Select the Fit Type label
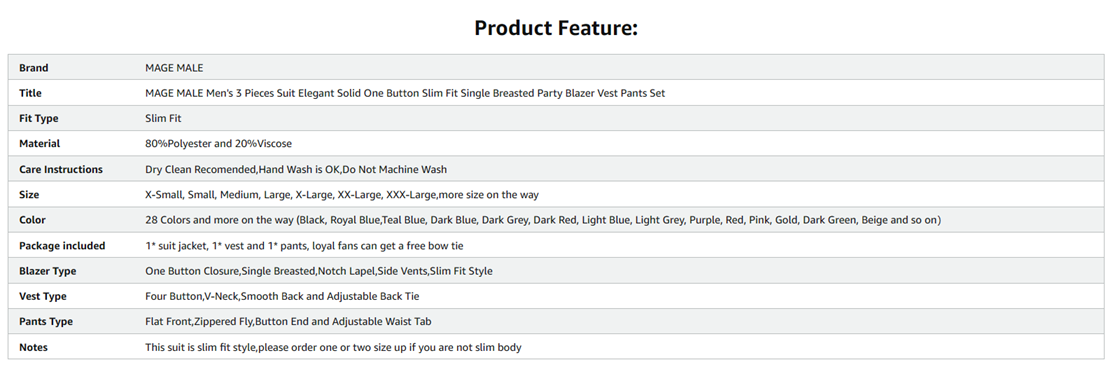 (x=38, y=119)
